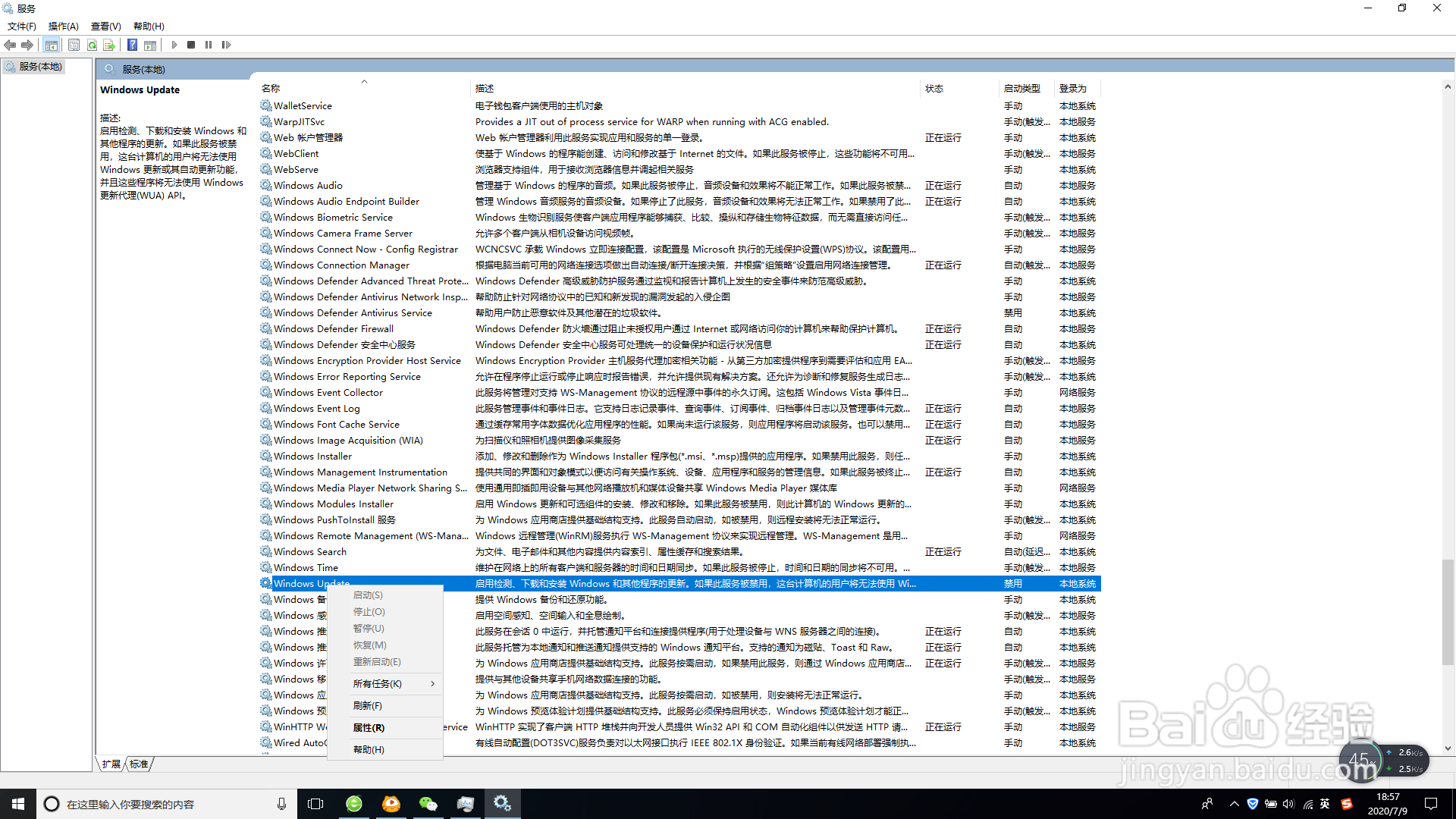The width and height of the screenshot is (1456, 819).
Task: Select 刷新(F) in the context menu
Action: [367, 705]
